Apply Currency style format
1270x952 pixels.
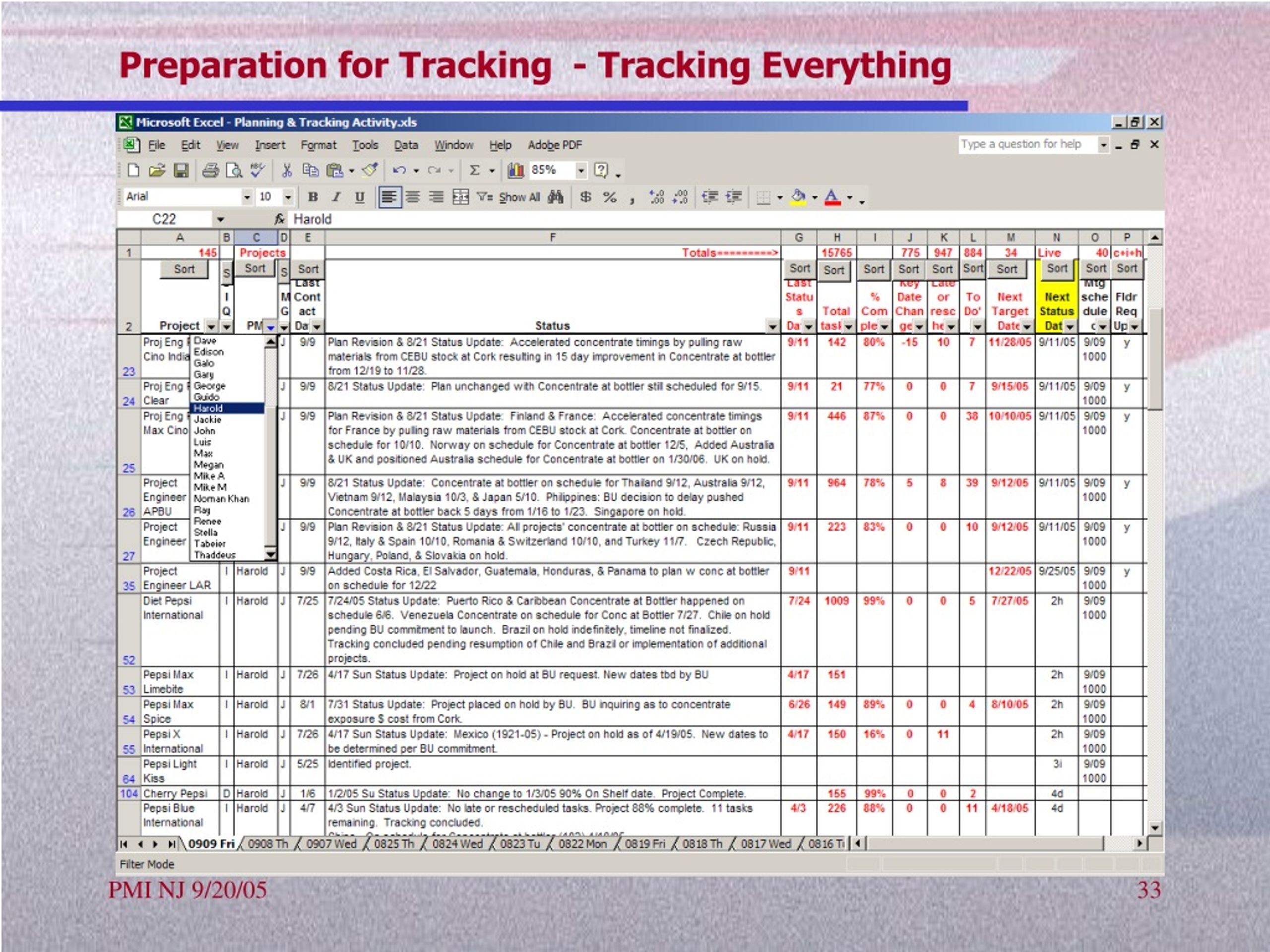point(585,197)
